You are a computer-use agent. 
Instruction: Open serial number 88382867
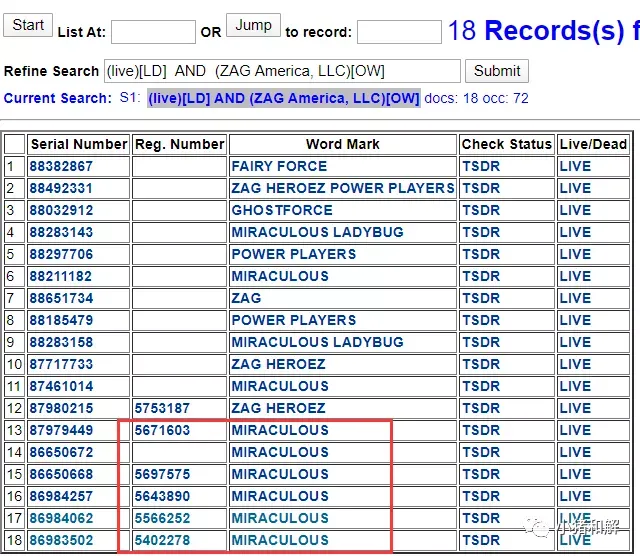pyautogui.click(x=61, y=166)
